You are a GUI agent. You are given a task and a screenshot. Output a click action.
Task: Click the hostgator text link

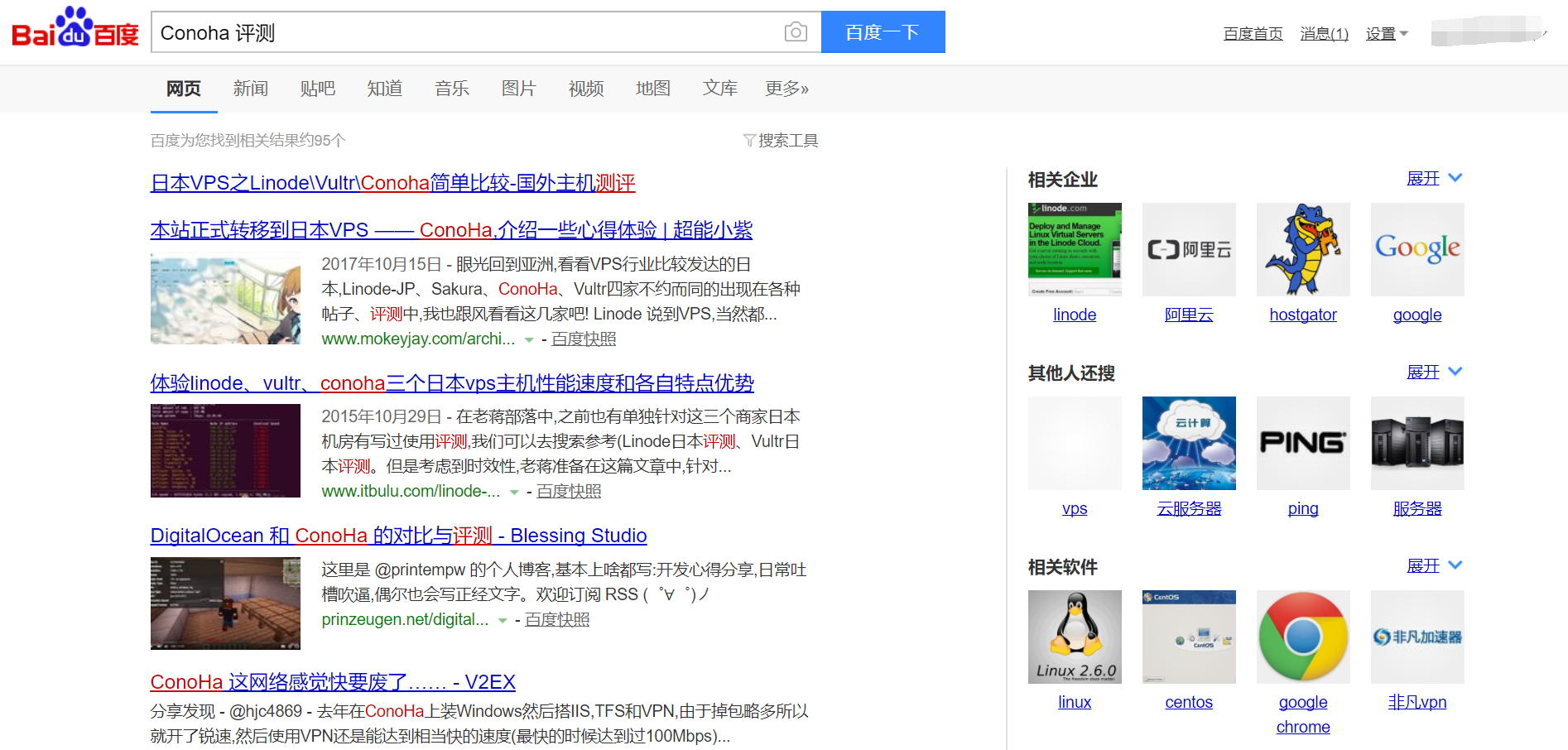pyautogui.click(x=1303, y=315)
